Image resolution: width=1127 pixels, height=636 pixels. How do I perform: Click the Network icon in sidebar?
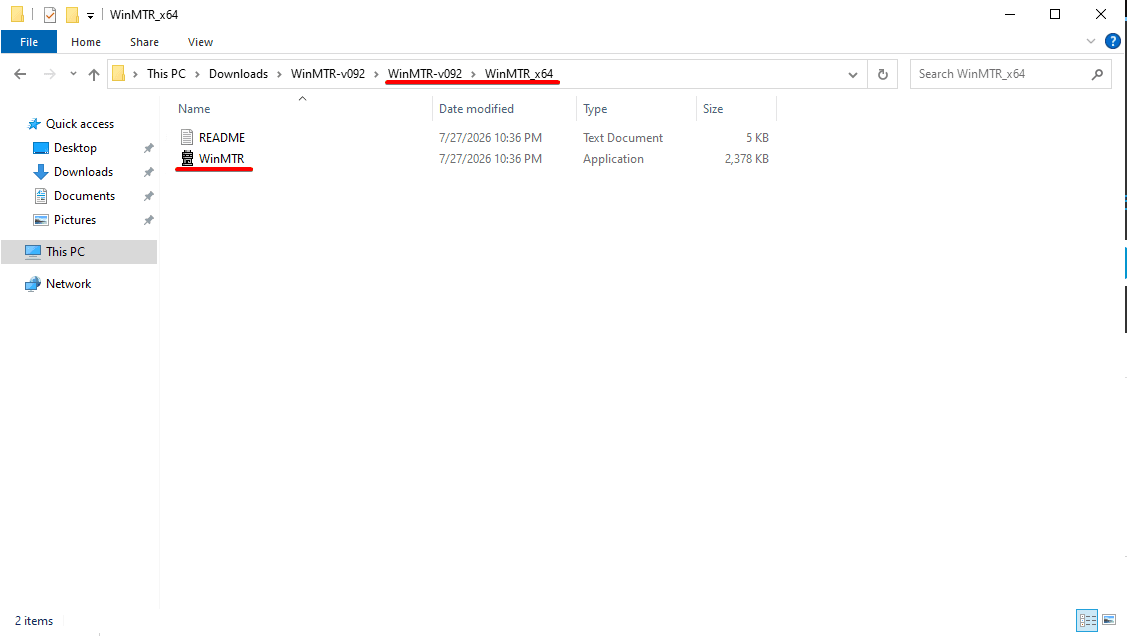point(33,284)
